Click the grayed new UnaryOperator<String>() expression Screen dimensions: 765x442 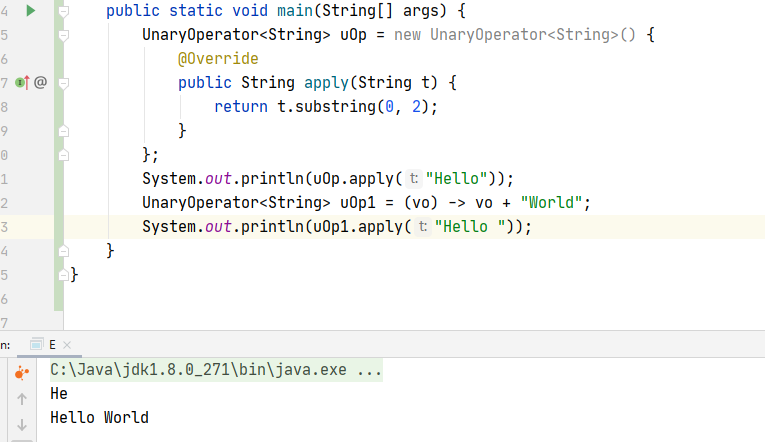pyautogui.click(x=528, y=35)
